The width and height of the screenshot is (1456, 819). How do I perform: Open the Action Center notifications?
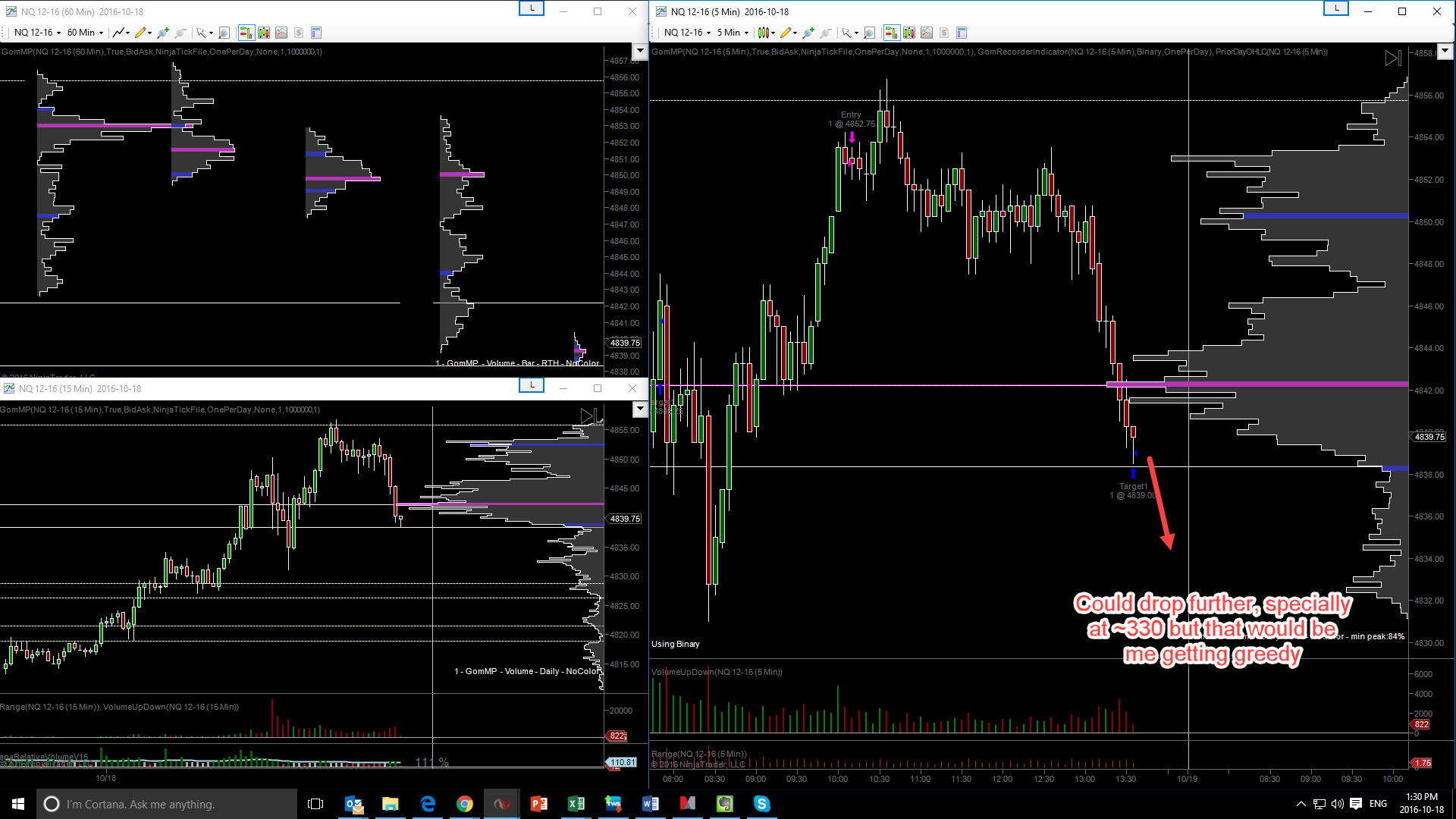[x=1356, y=804]
